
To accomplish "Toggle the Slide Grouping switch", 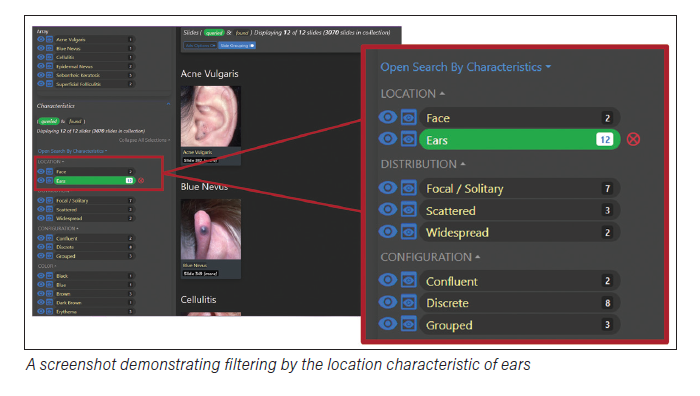I will [237, 46].
